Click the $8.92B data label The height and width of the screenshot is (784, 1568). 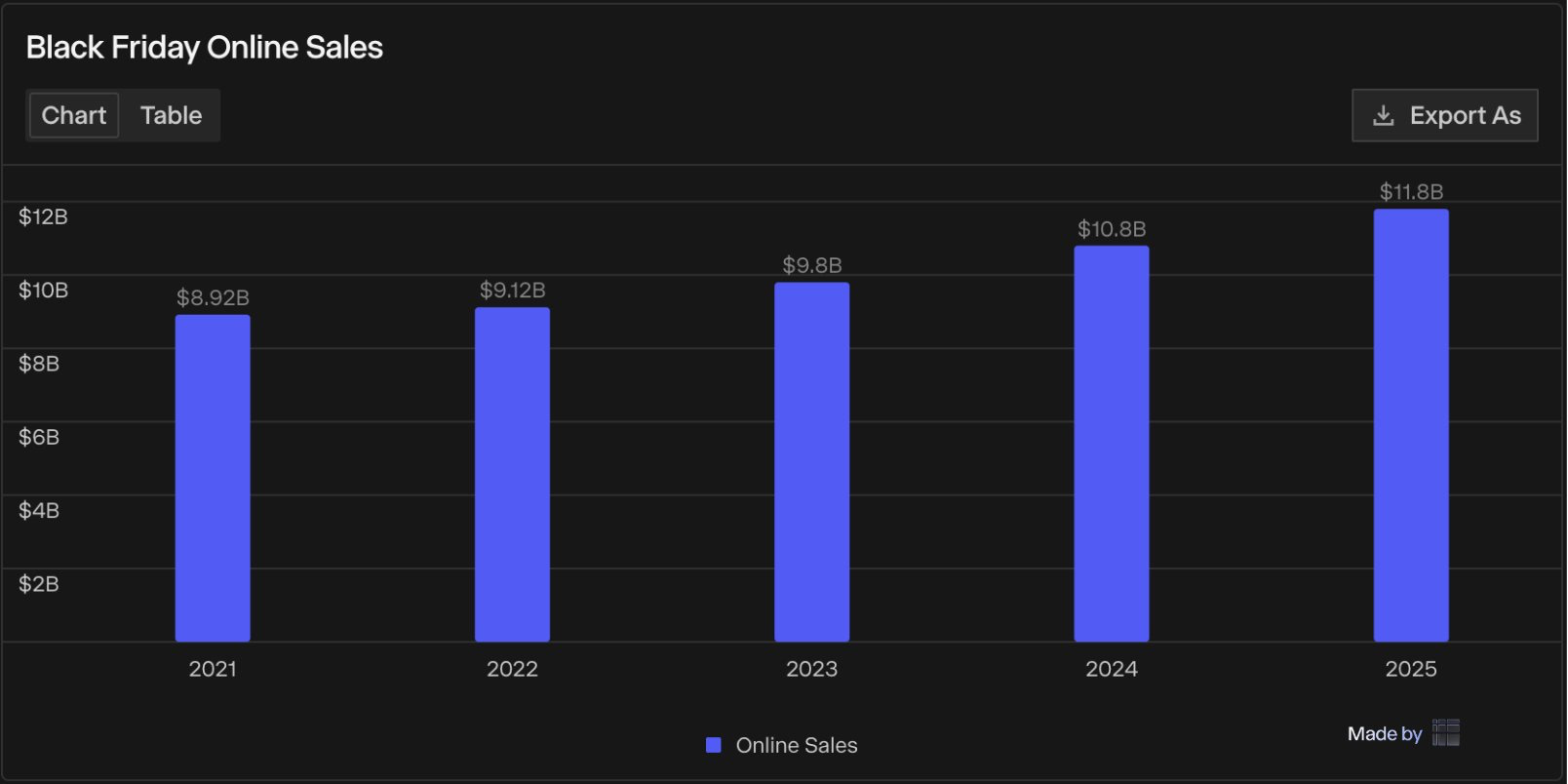click(213, 297)
